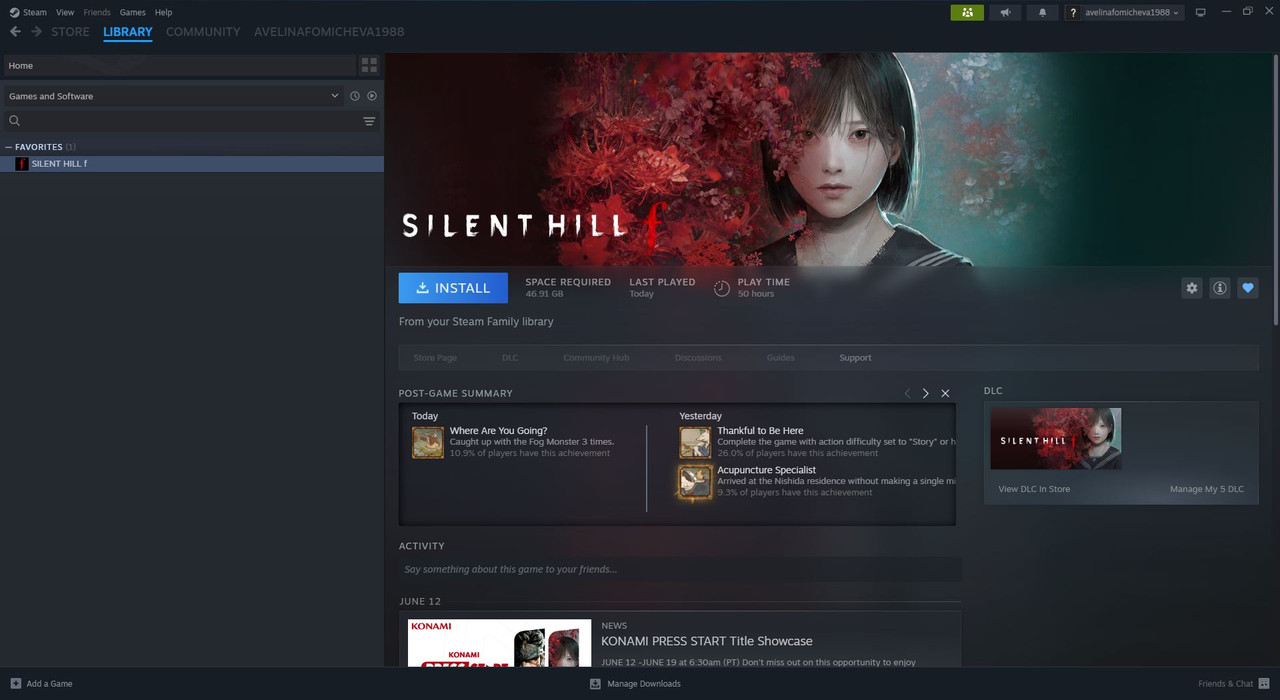The width and height of the screenshot is (1280, 700).
Task: Go to the STORE tab
Action: tap(70, 32)
